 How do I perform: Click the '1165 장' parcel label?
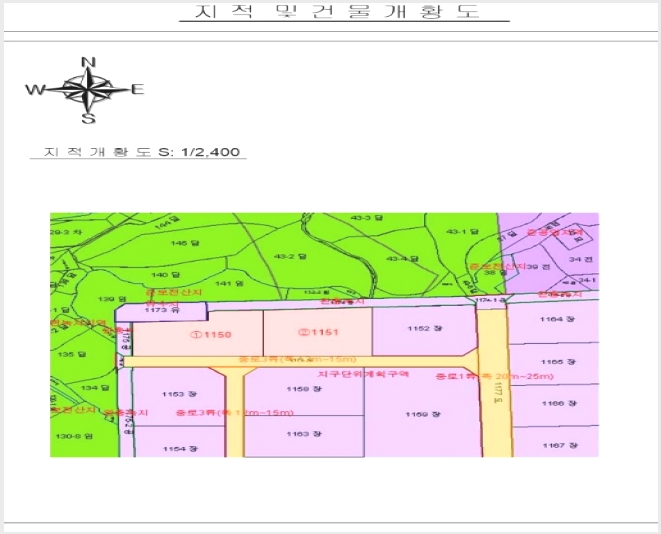(558, 362)
